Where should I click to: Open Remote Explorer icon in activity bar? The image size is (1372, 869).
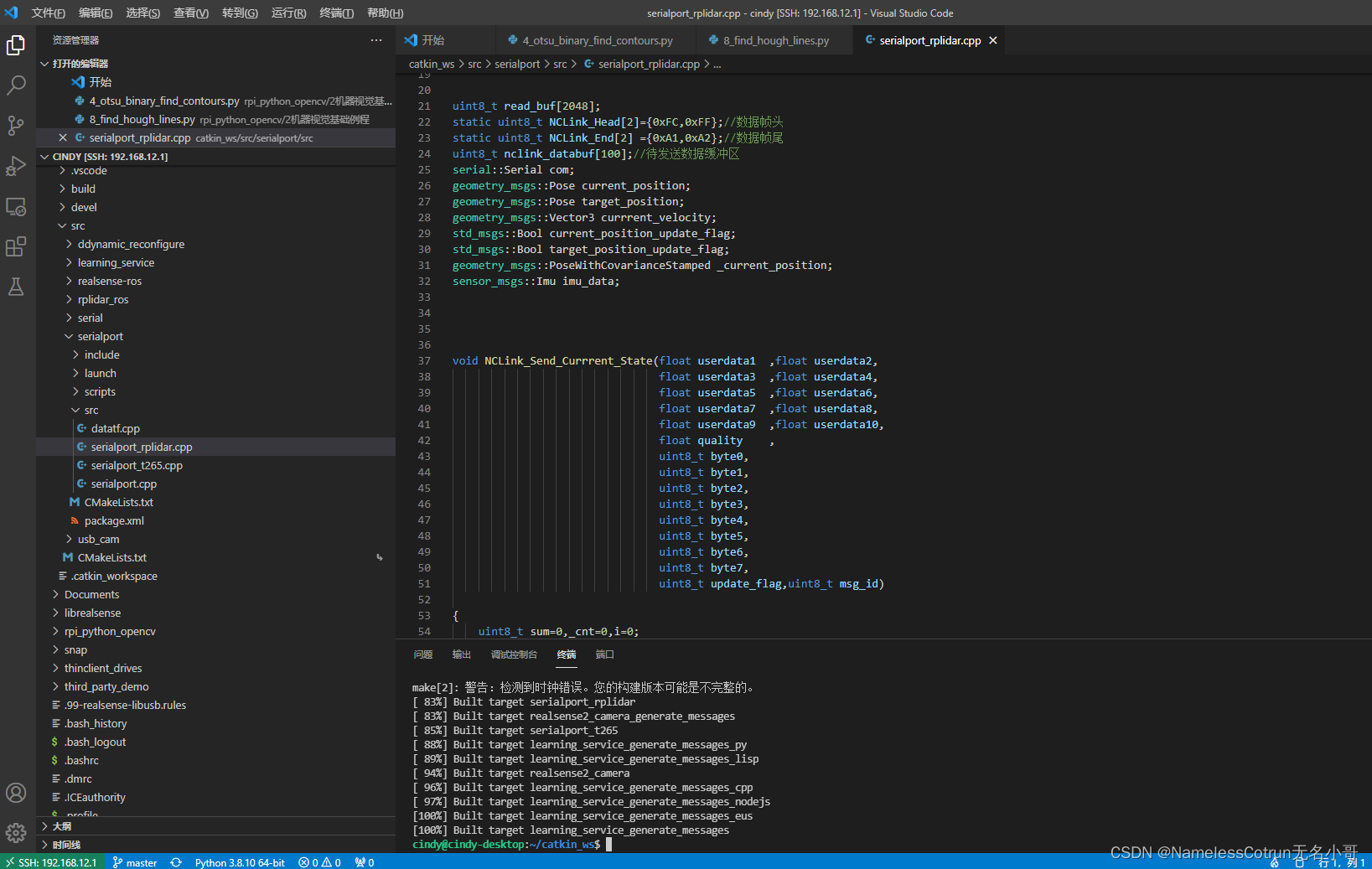(16, 206)
